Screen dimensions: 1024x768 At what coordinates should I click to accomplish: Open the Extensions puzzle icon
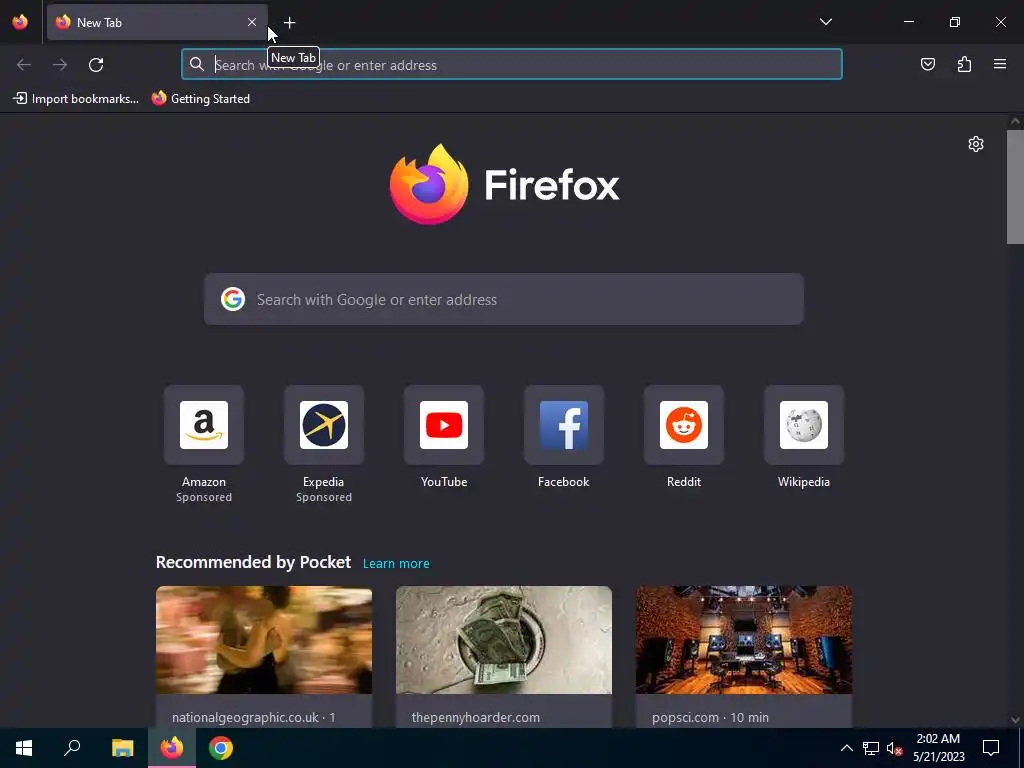964,65
